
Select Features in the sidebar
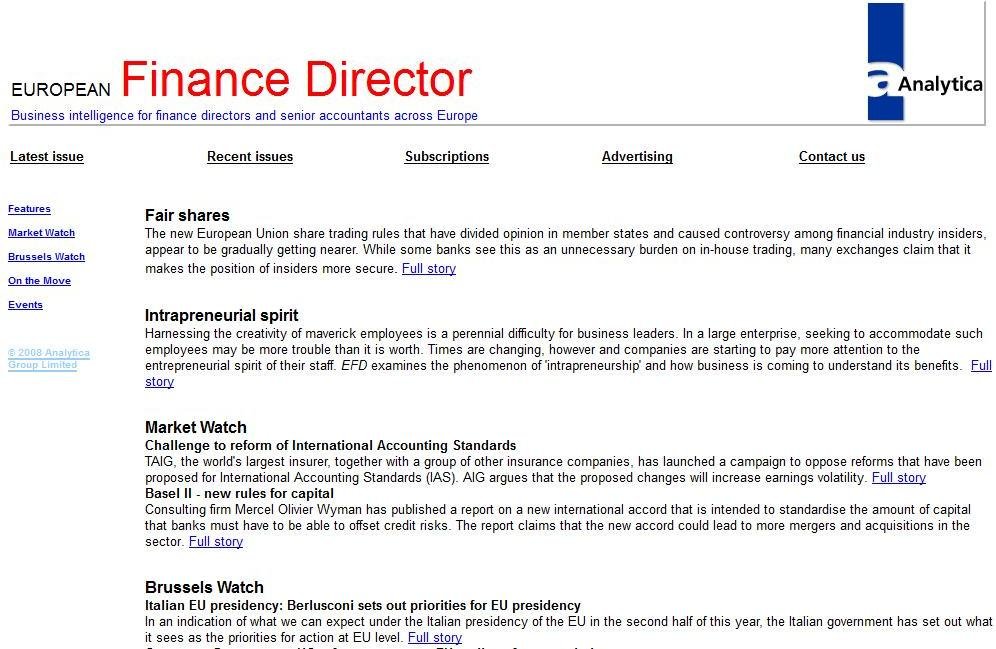(29, 209)
